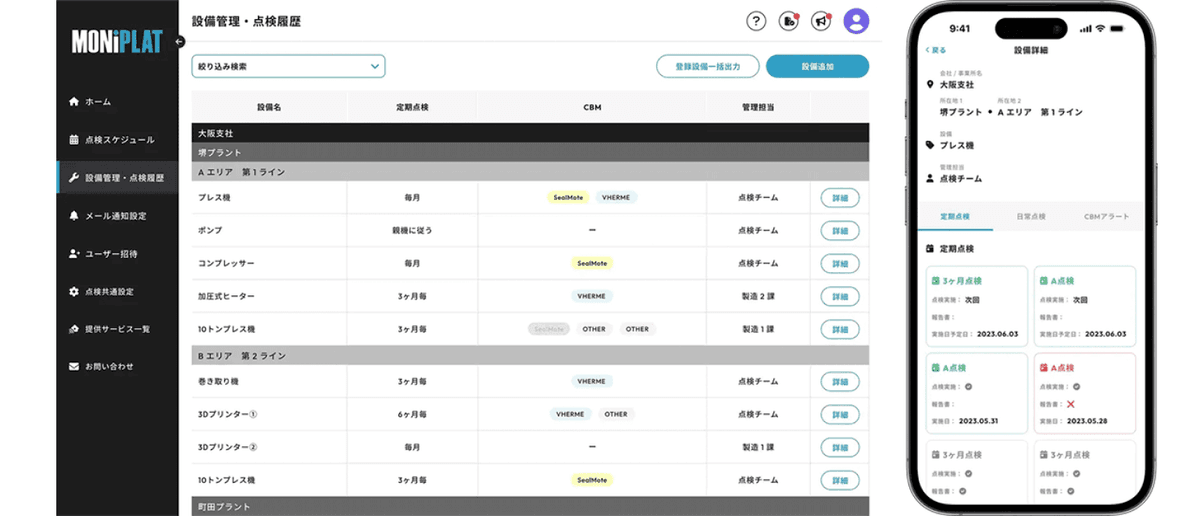Open 点検共通設定 gear icon in sidebar
The width and height of the screenshot is (1200, 516).
pyautogui.click(x=74, y=292)
